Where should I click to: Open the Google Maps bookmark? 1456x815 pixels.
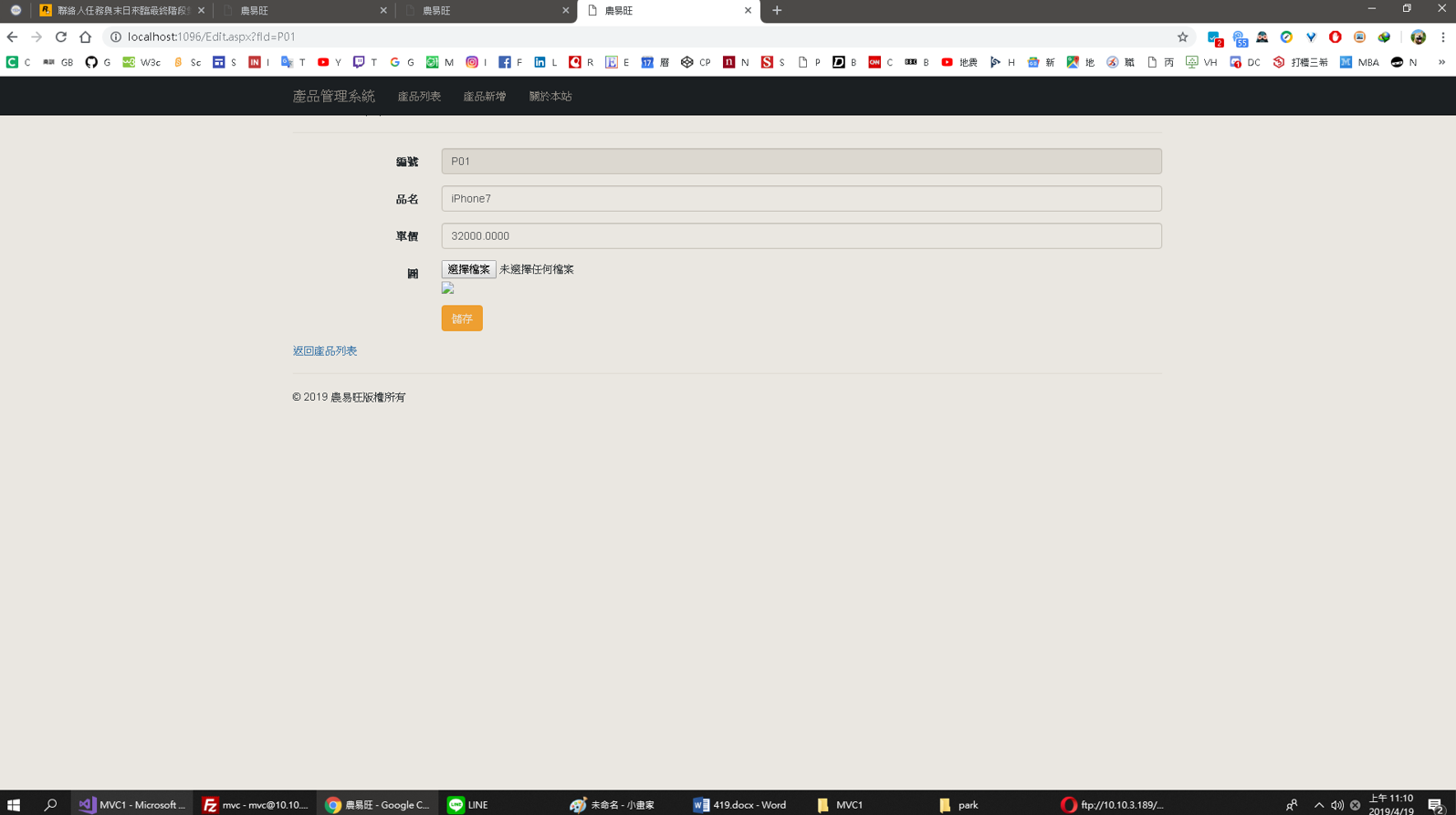pos(1081,62)
